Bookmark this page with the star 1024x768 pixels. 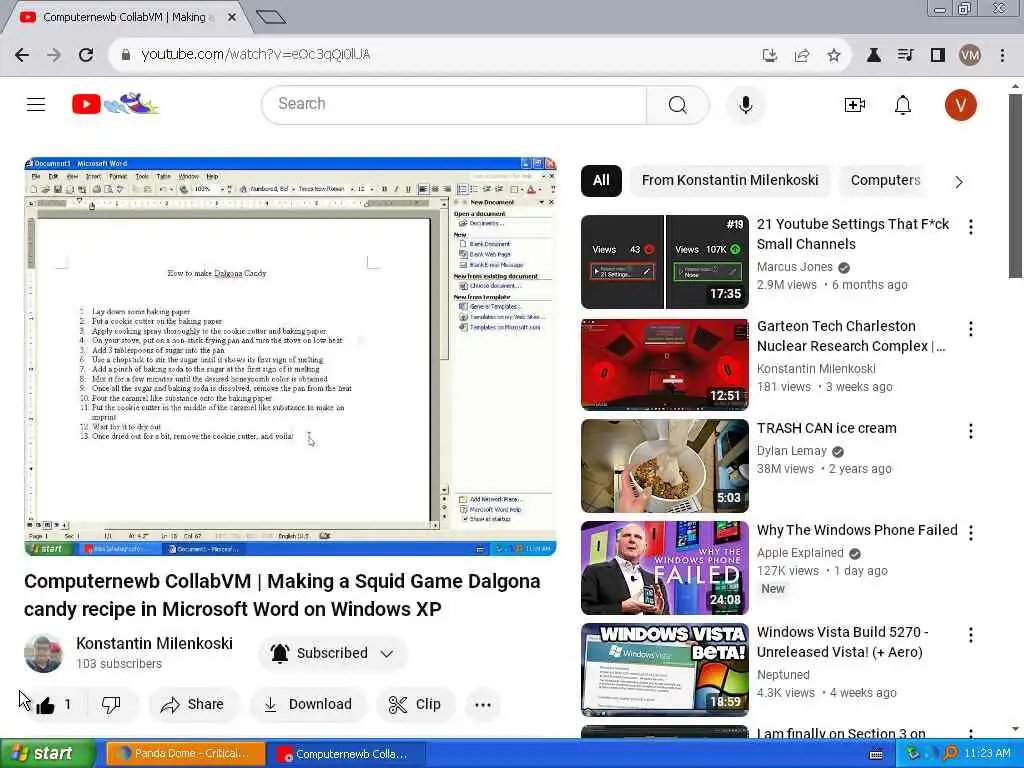coord(833,55)
